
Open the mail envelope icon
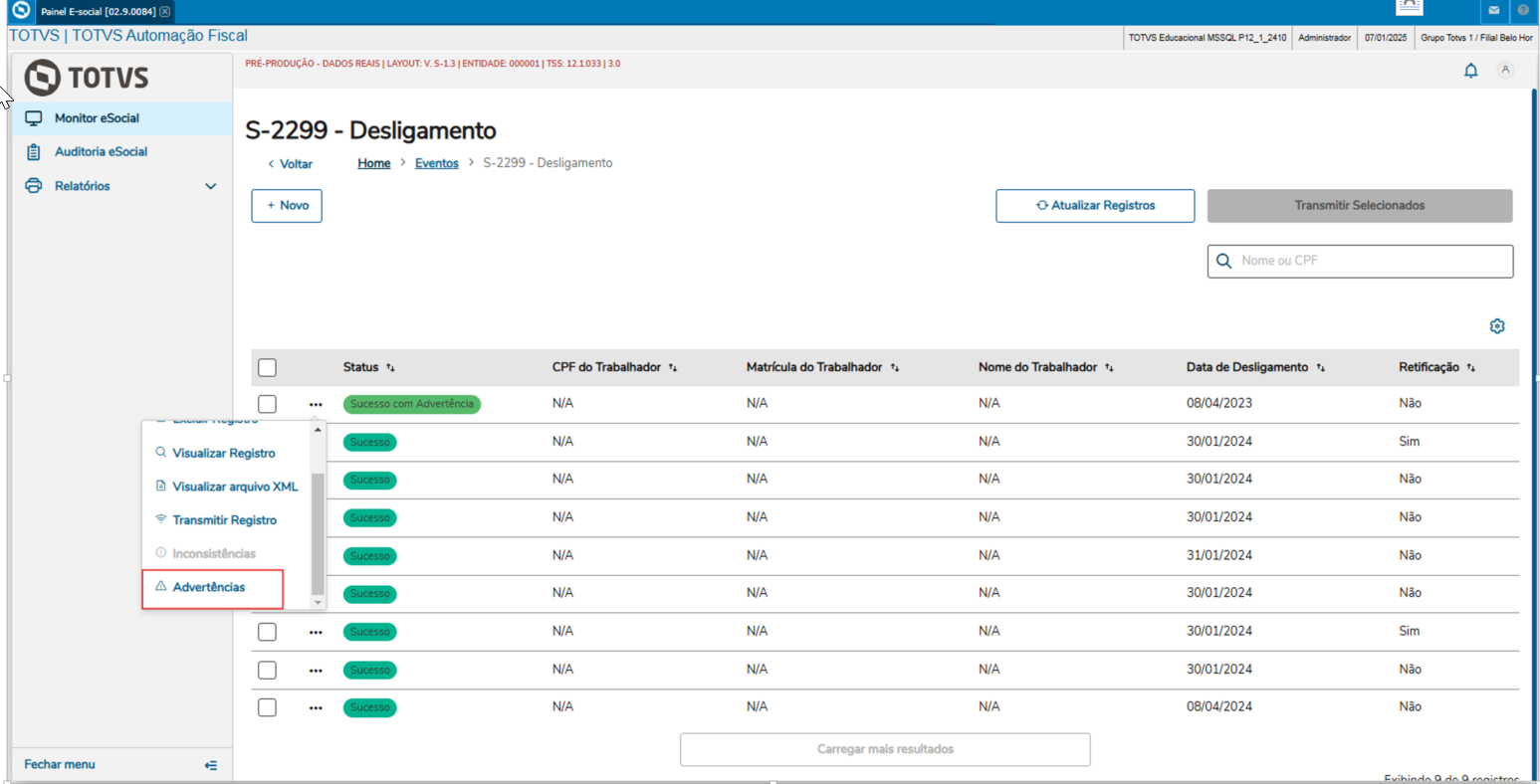click(x=1494, y=10)
